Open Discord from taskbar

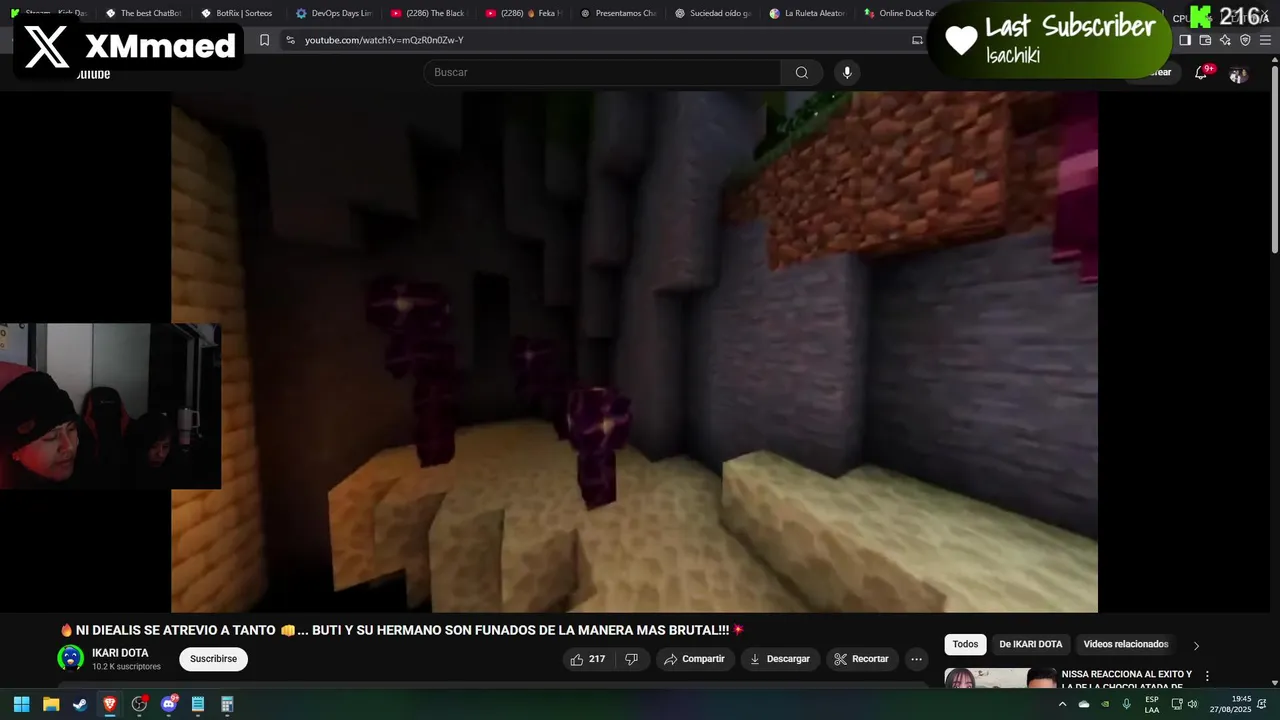[169, 704]
